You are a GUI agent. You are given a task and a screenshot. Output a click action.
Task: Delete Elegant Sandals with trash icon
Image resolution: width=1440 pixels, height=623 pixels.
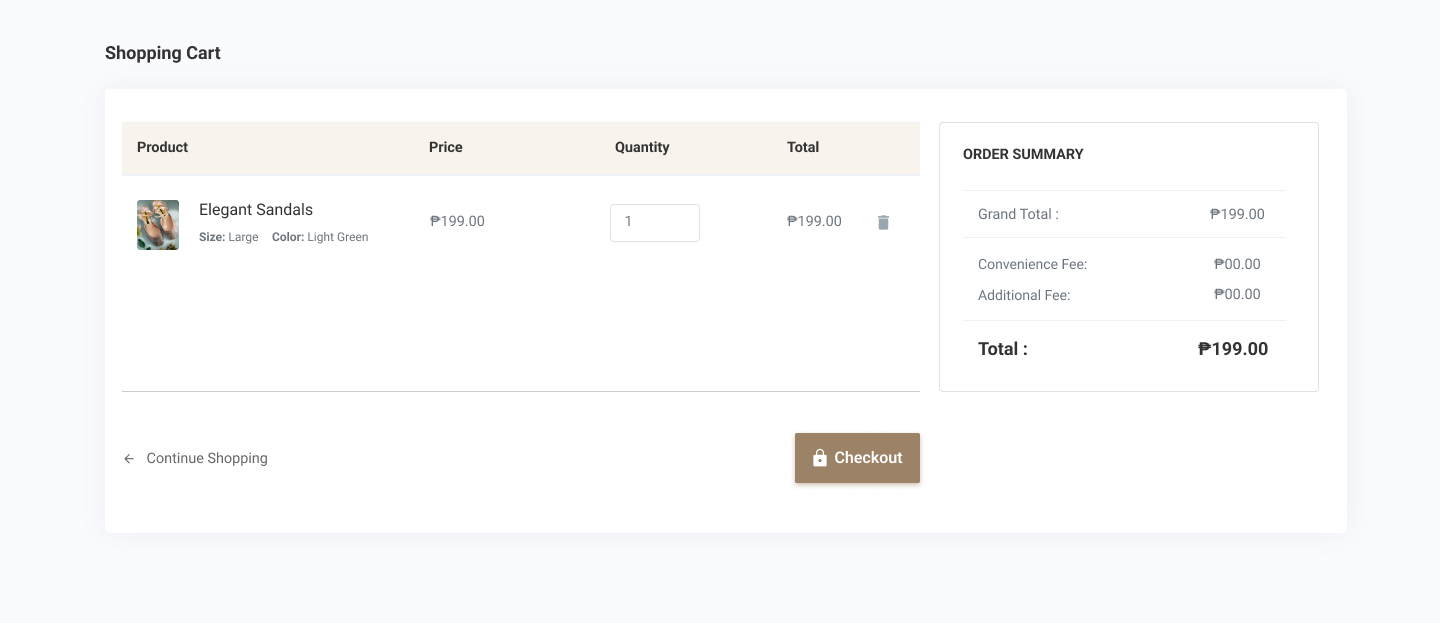point(883,222)
